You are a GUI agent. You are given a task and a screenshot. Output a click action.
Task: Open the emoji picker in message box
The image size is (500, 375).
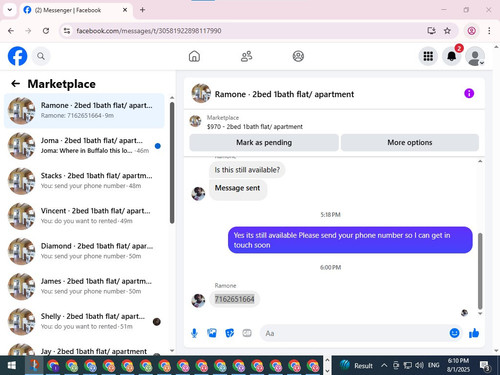pyautogui.click(x=454, y=333)
